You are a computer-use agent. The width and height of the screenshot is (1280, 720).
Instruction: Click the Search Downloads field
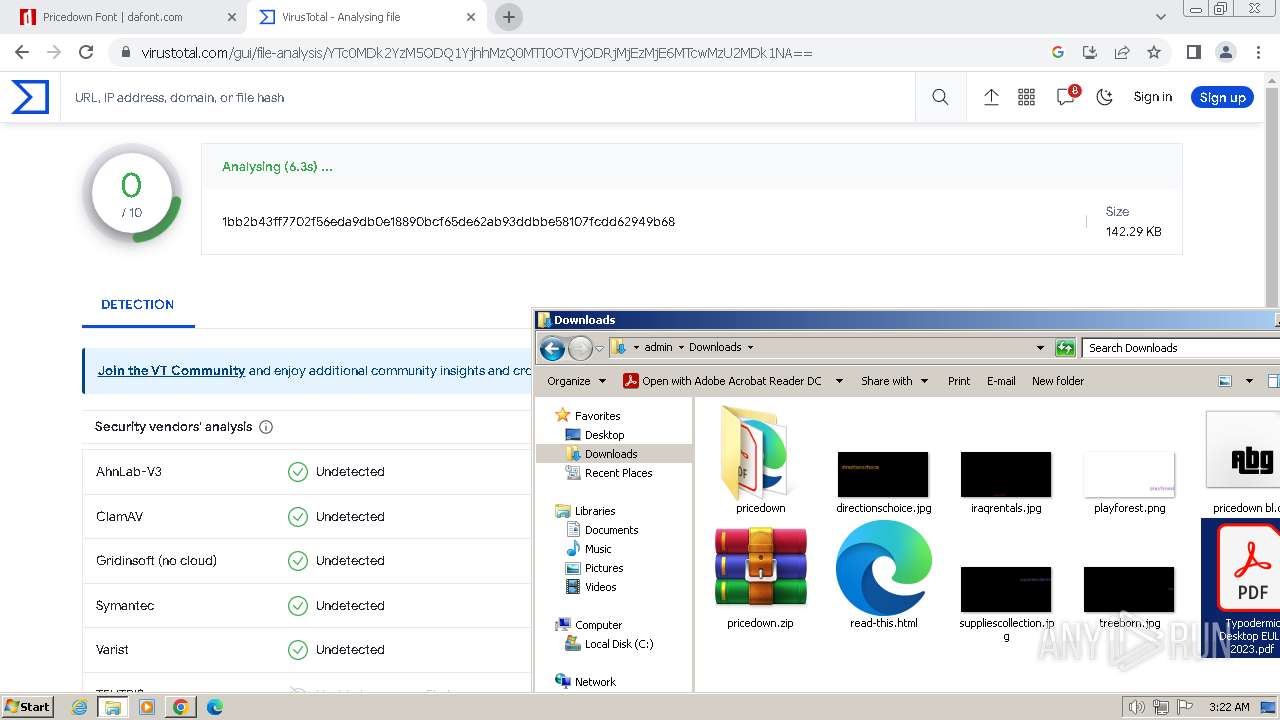1180,348
